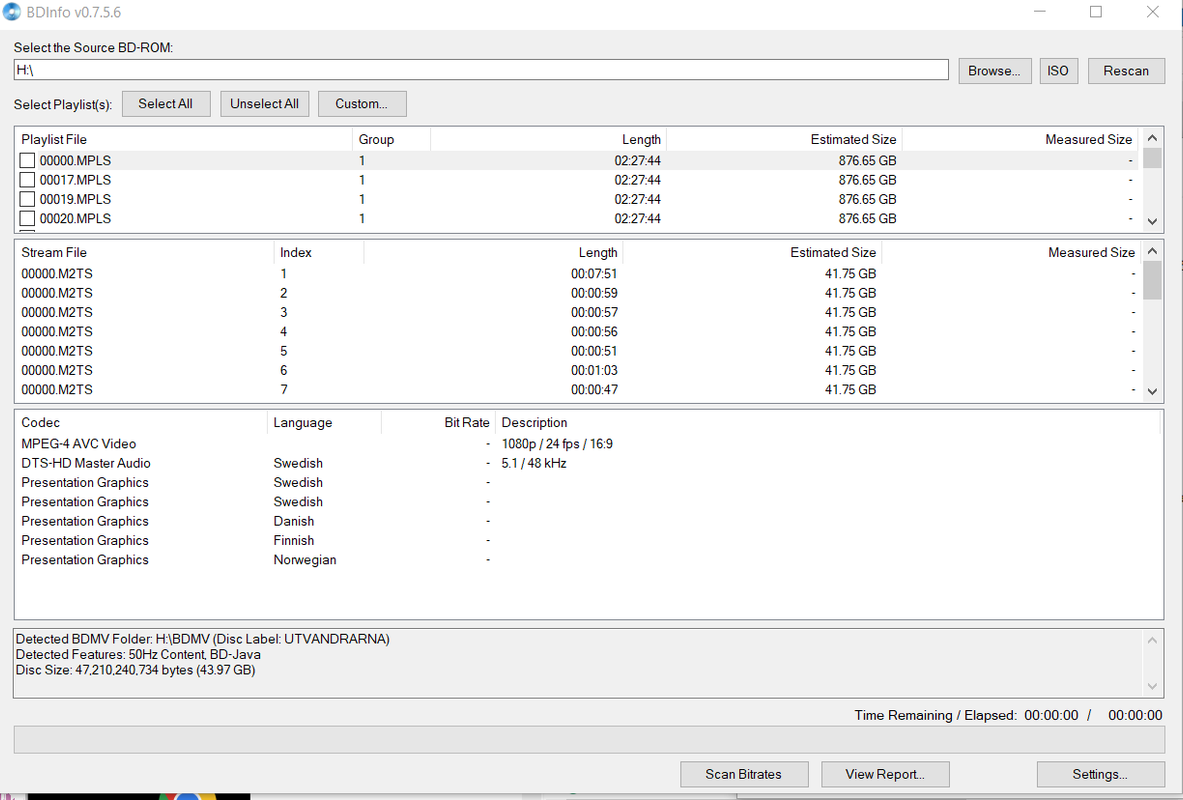Click Index column header in streams list
This screenshot has width=1183, height=800.
pyautogui.click(x=318, y=253)
